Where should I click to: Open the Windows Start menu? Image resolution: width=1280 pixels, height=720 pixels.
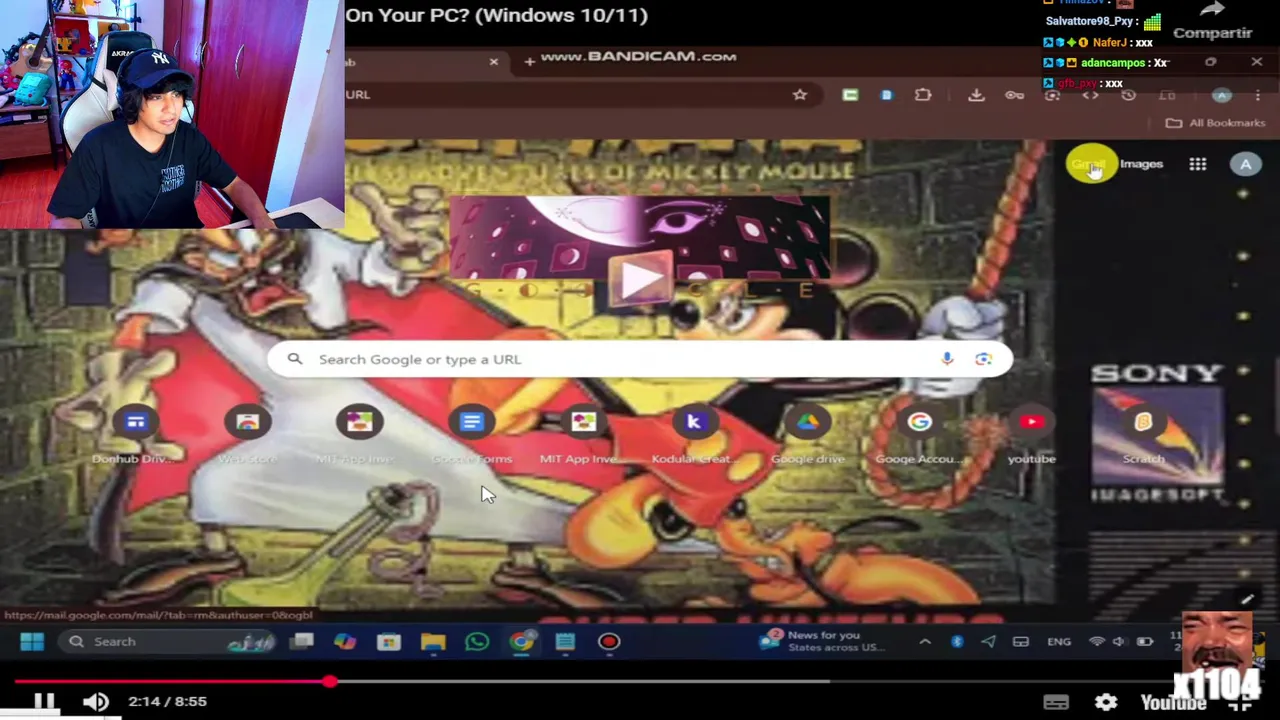[x=32, y=642]
